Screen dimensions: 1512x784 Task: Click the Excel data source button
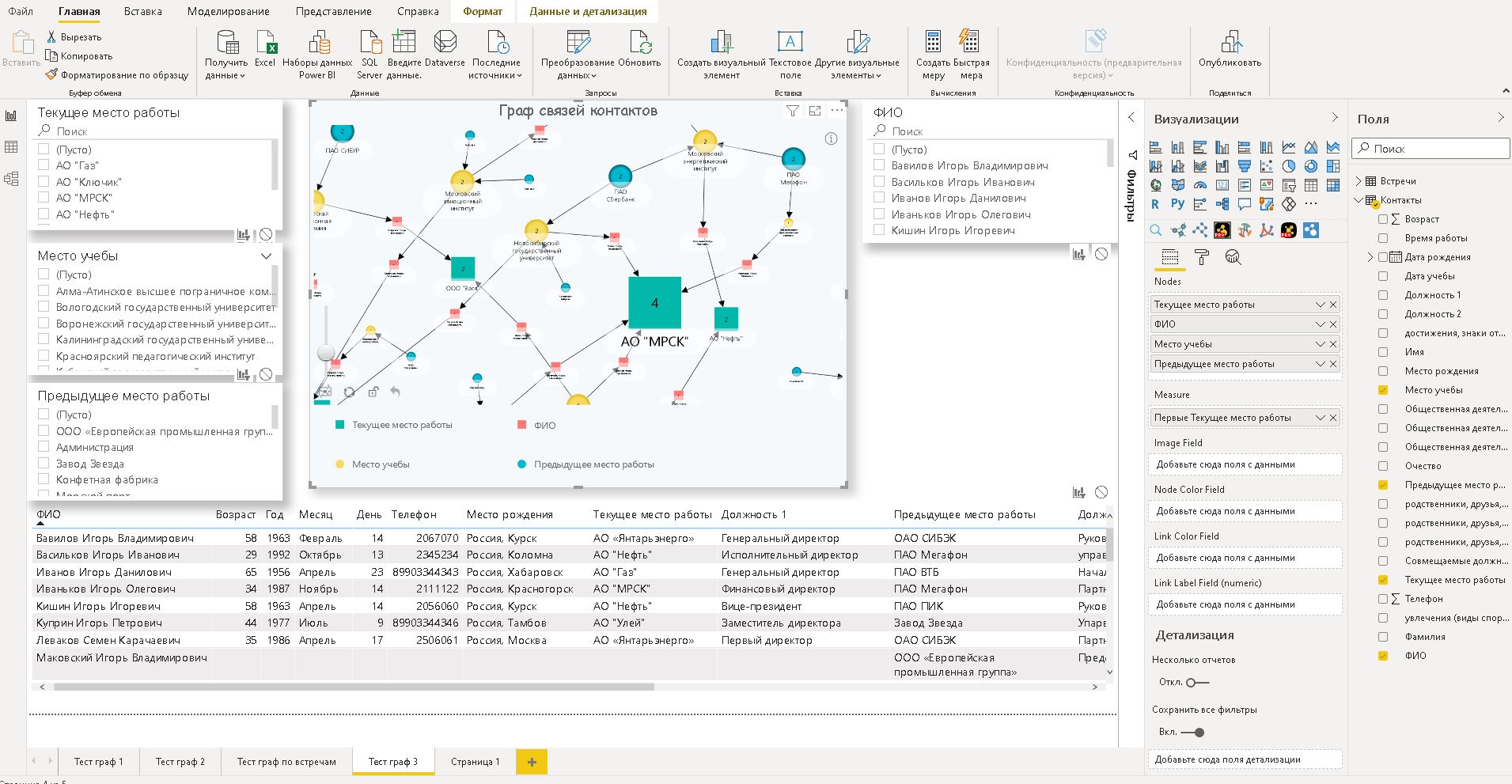pyautogui.click(x=265, y=48)
